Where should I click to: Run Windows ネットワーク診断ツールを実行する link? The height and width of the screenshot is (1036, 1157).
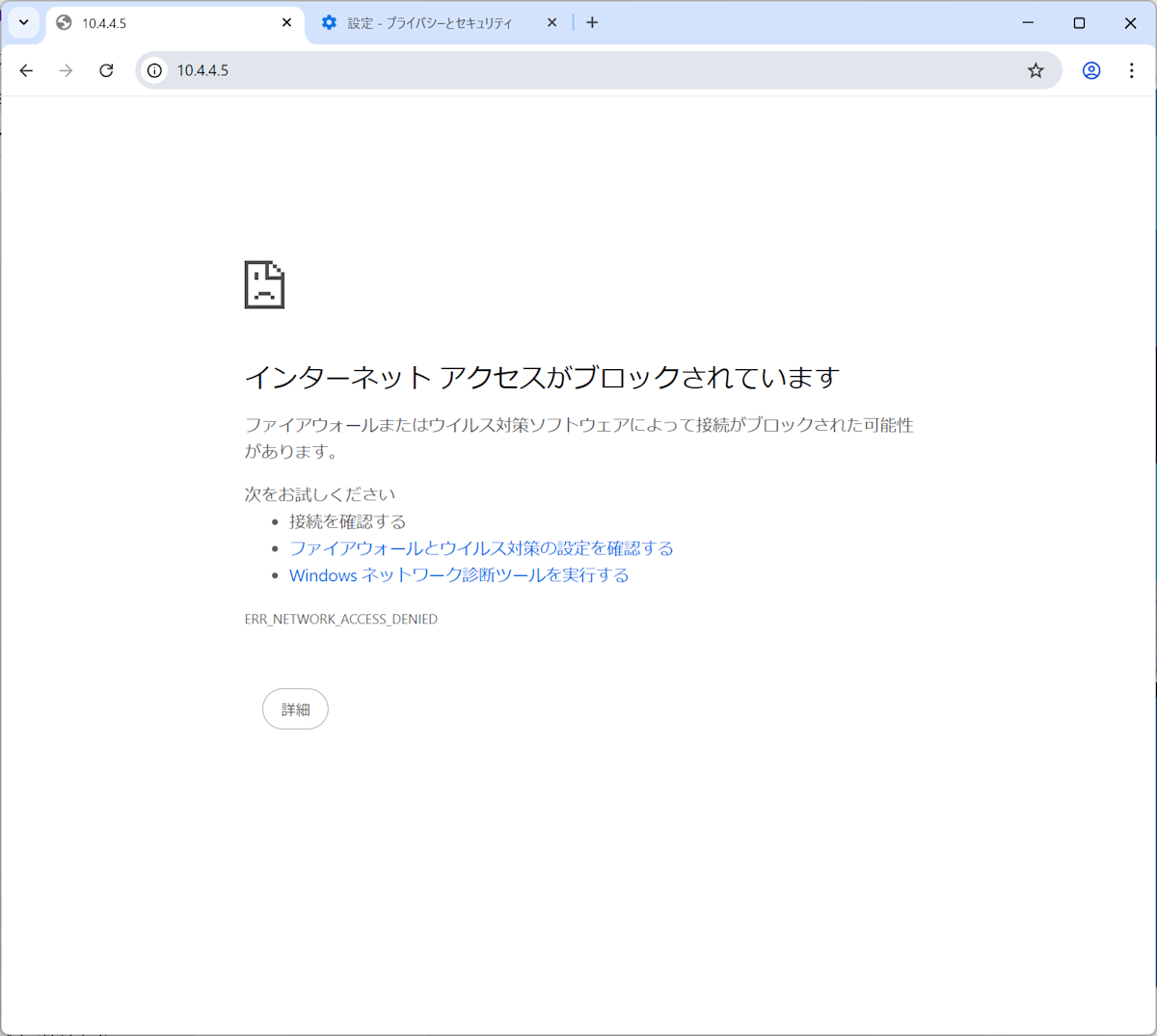[459, 575]
